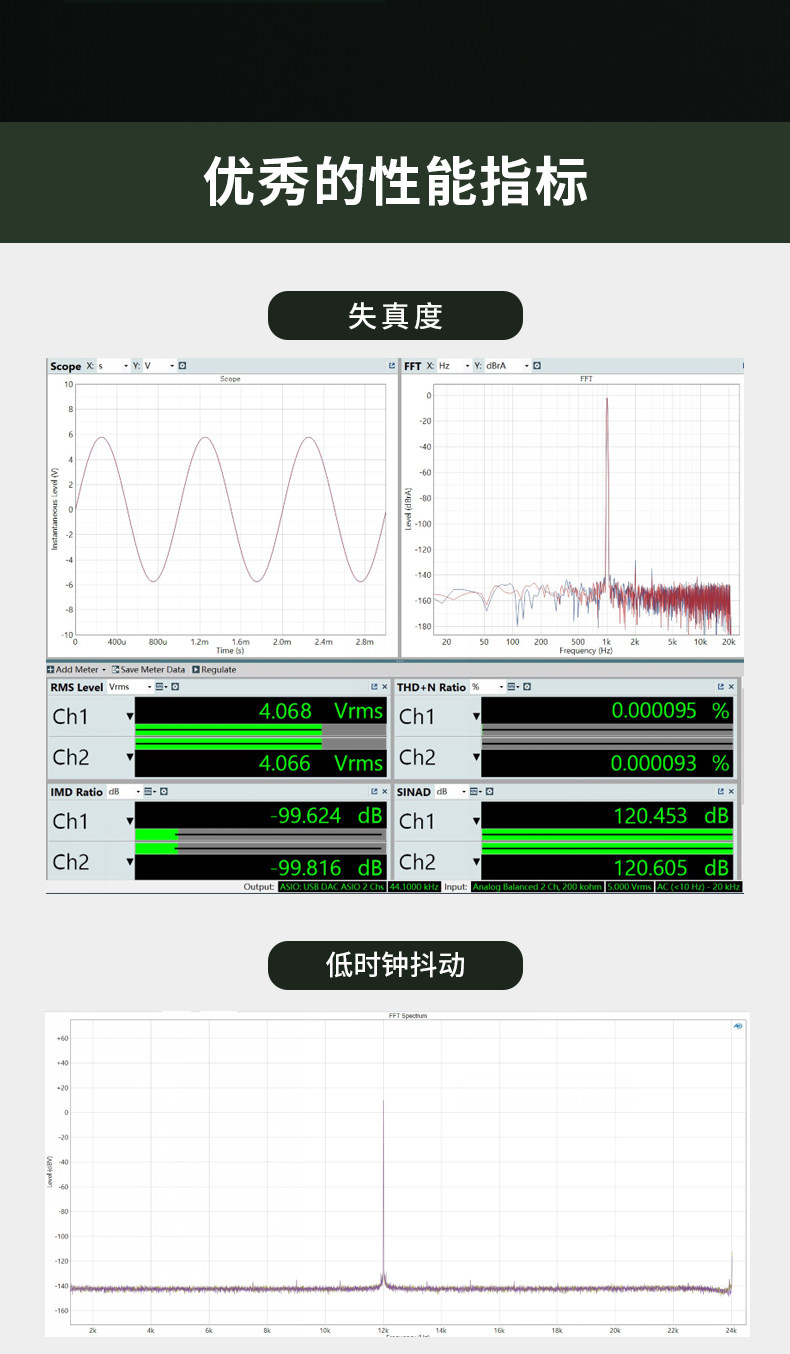Pop out the IMD Ratio meter
Viewport: 790px width, 1354px height.
click(374, 792)
